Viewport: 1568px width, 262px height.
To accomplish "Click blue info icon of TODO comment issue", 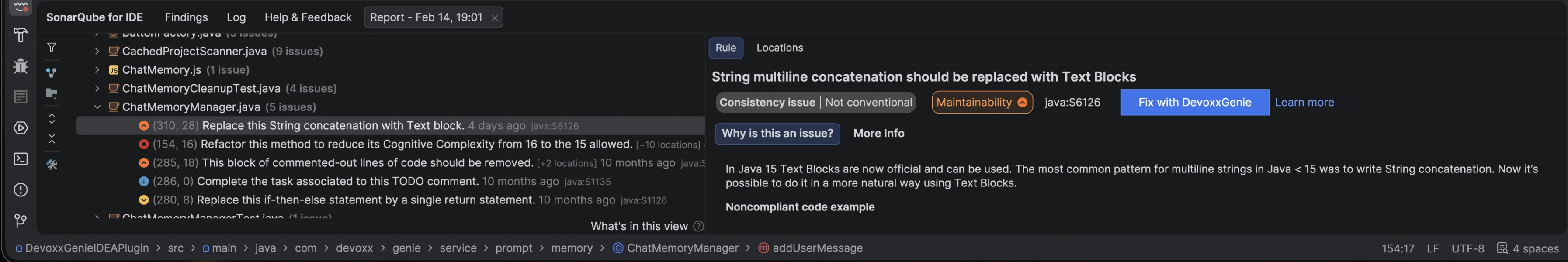I will click(144, 181).
